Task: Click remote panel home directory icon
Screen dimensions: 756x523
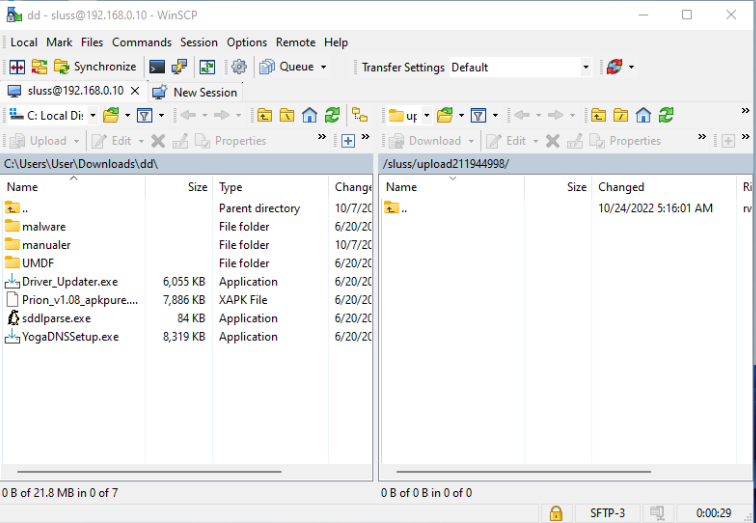Action: click(x=644, y=116)
